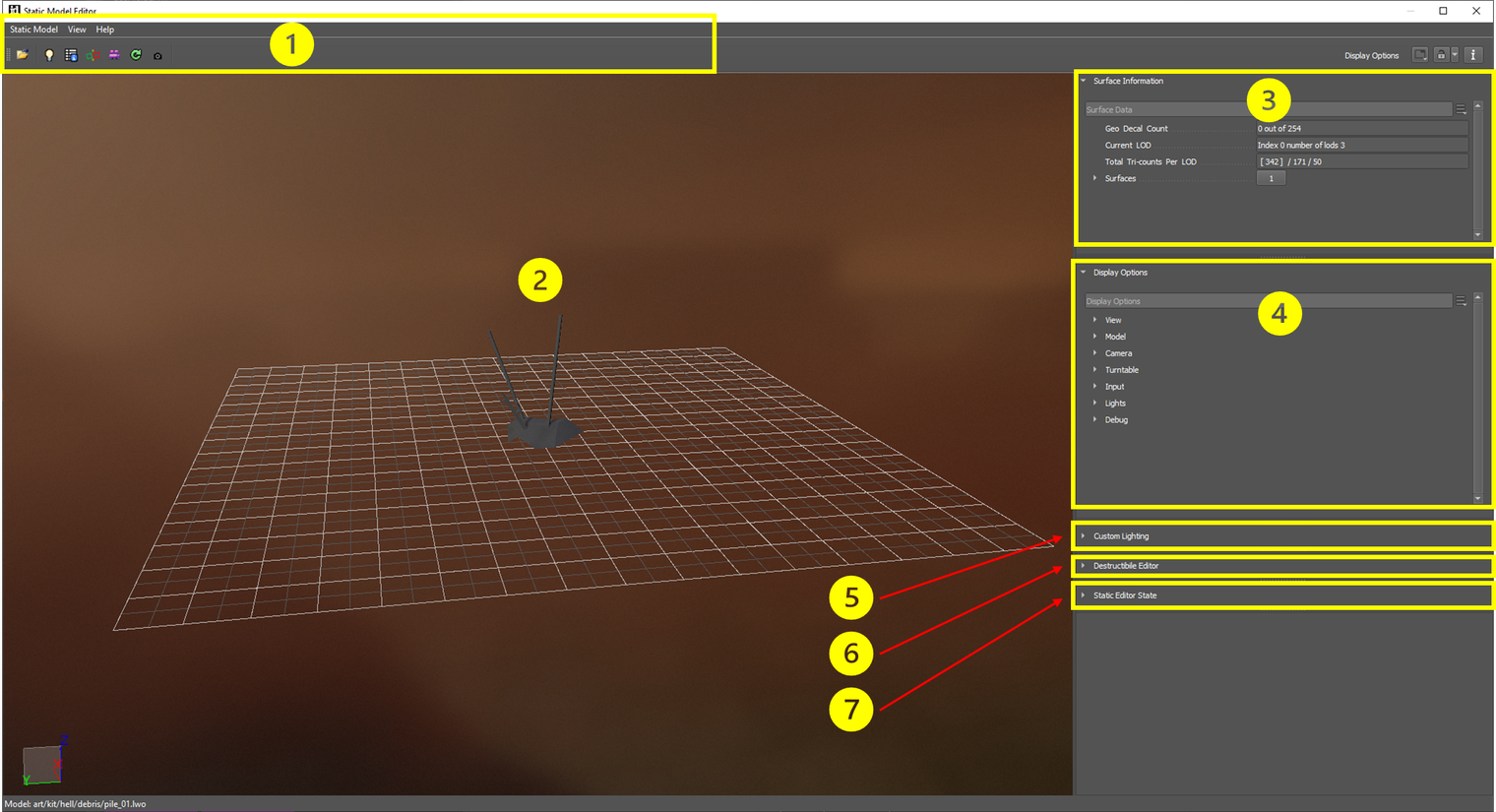Click the Surface Data search field
Viewport: 1496px width, 812px height.
click(x=1268, y=109)
